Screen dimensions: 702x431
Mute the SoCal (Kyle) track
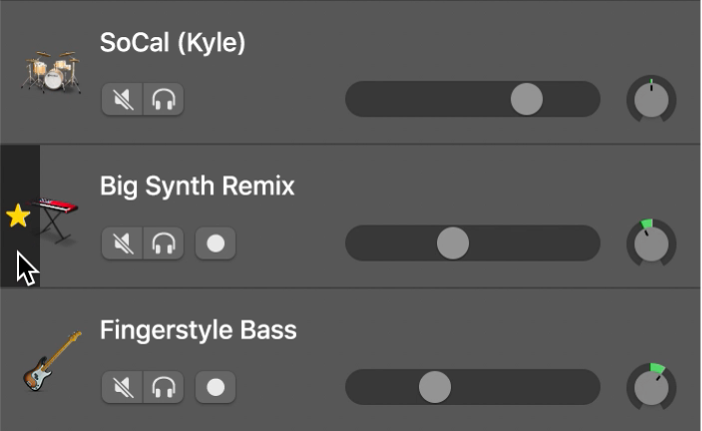(x=122, y=100)
